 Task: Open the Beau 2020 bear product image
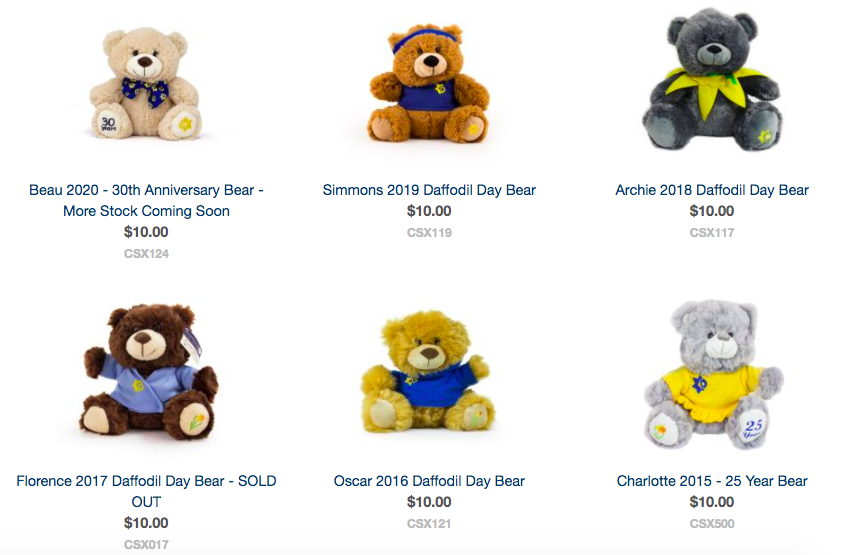click(146, 83)
